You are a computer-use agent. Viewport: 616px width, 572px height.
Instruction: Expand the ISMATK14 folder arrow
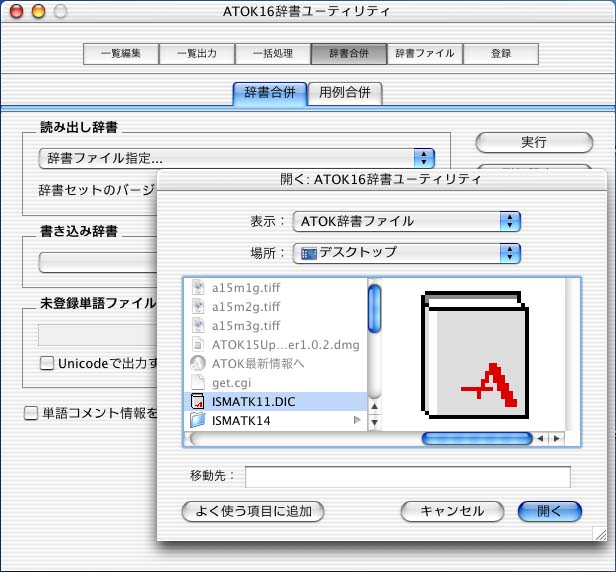[357, 420]
